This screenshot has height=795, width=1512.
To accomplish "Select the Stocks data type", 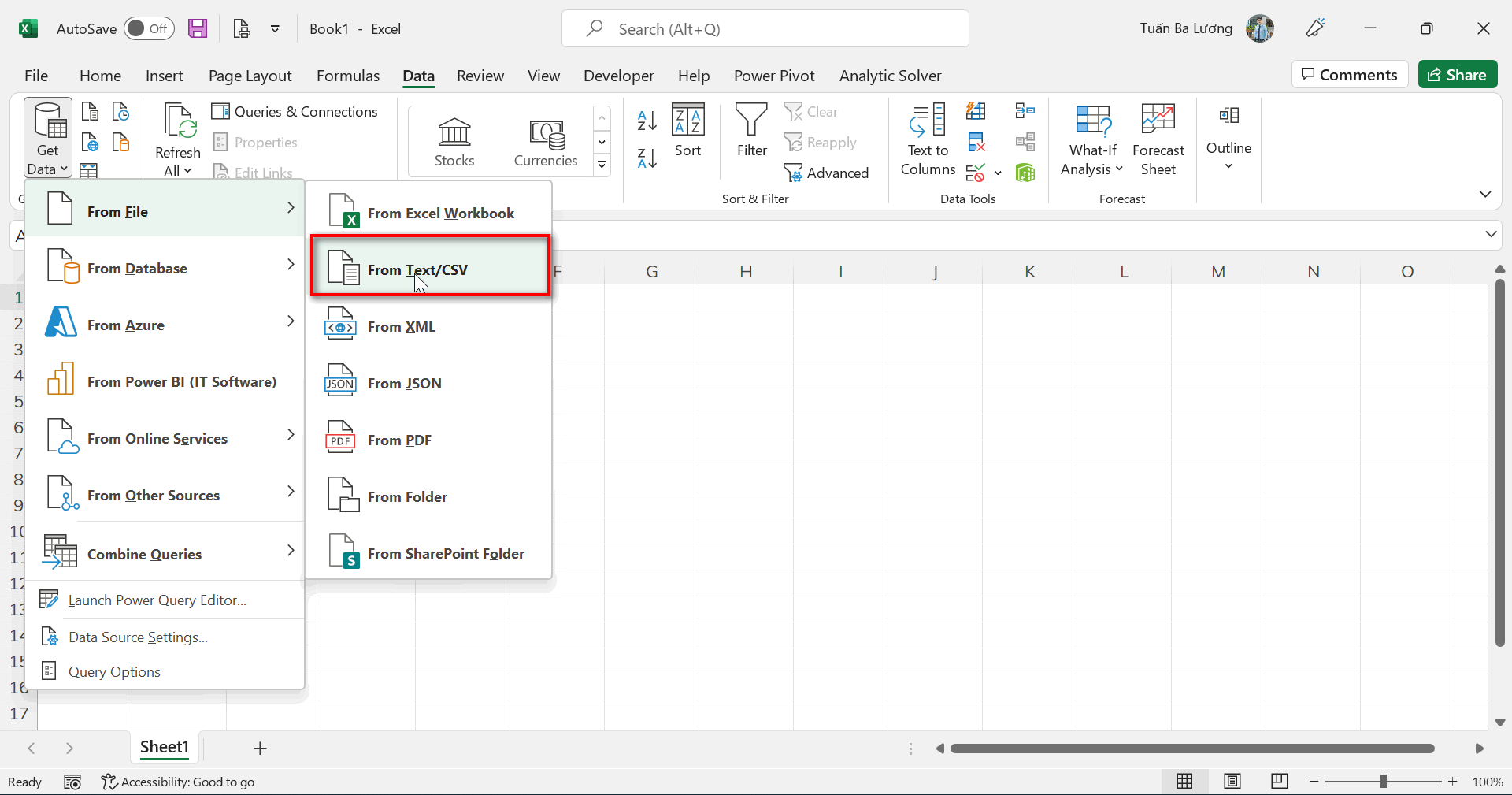I will (x=454, y=142).
